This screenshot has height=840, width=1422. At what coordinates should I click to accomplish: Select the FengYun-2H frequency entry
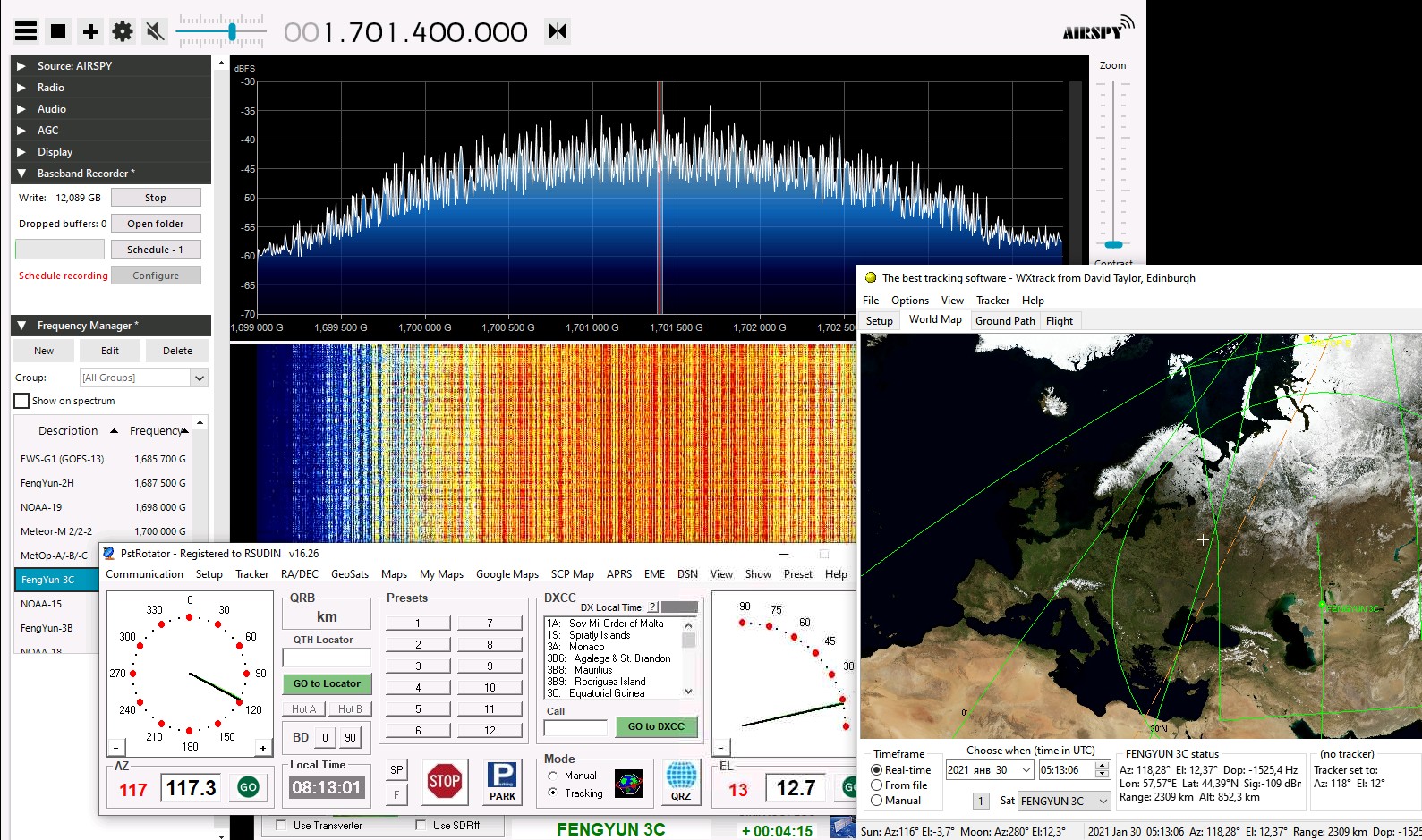pos(103,483)
